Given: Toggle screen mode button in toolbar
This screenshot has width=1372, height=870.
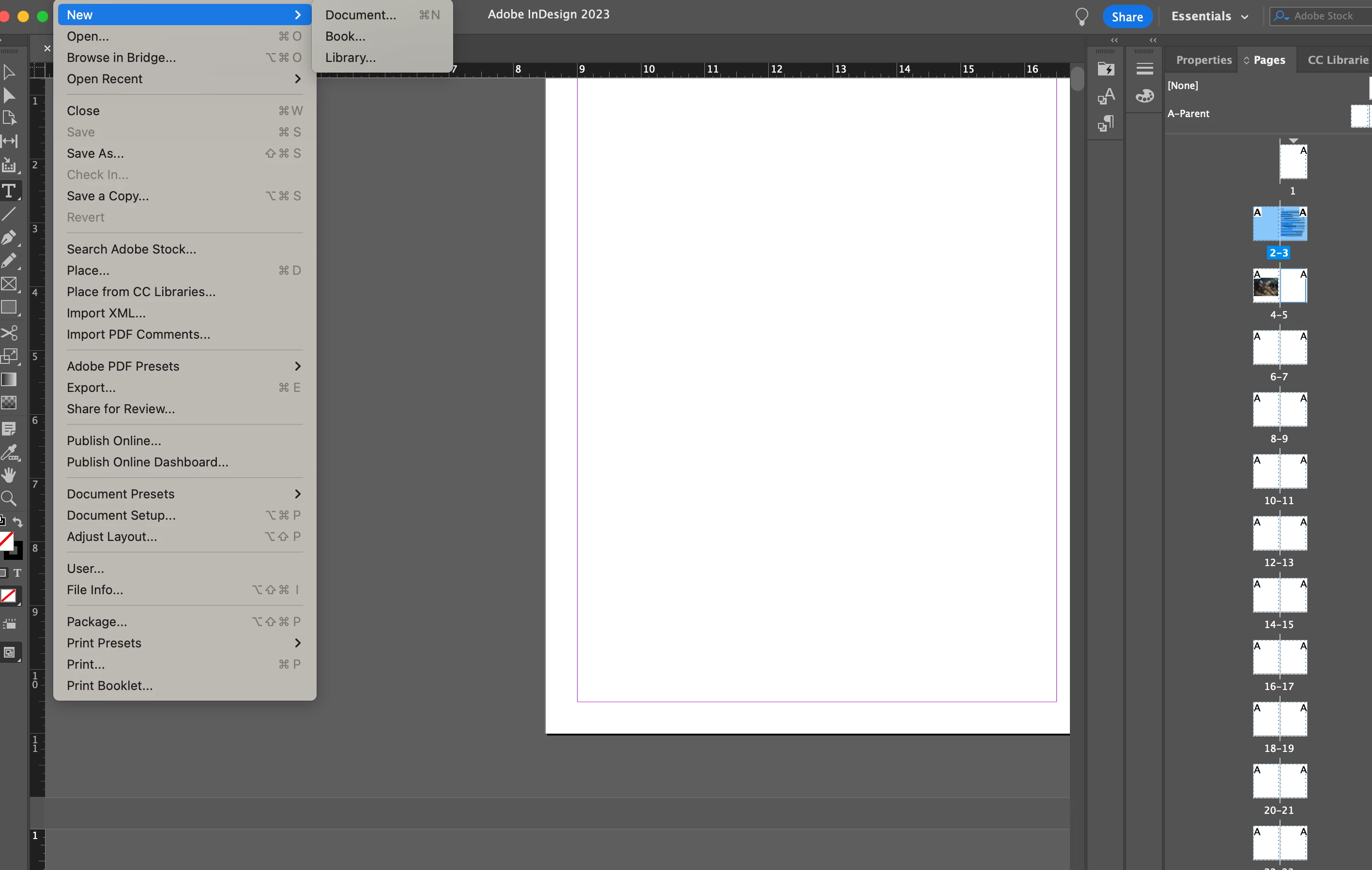Looking at the screenshot, I should coord(10,652).
